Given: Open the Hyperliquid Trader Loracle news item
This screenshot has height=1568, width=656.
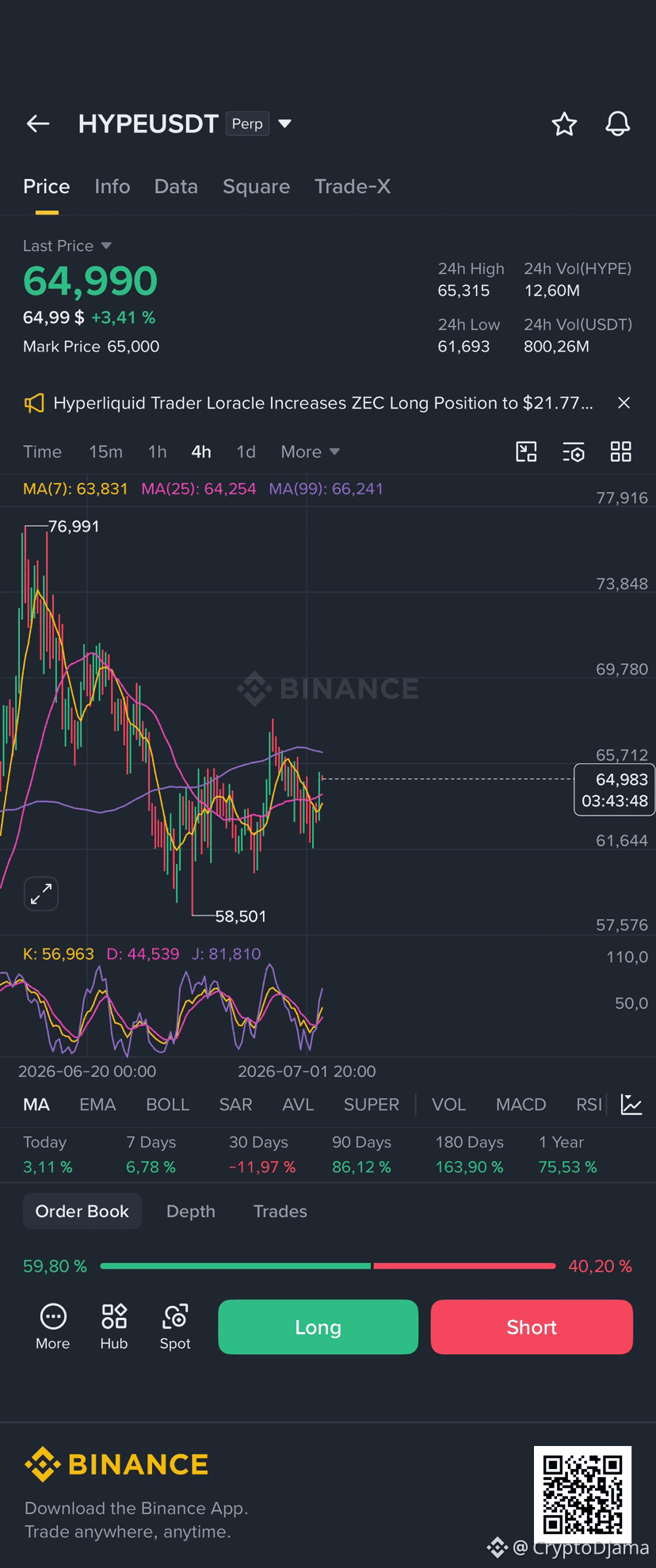Looking at the screenshot, I should point(323,403).
